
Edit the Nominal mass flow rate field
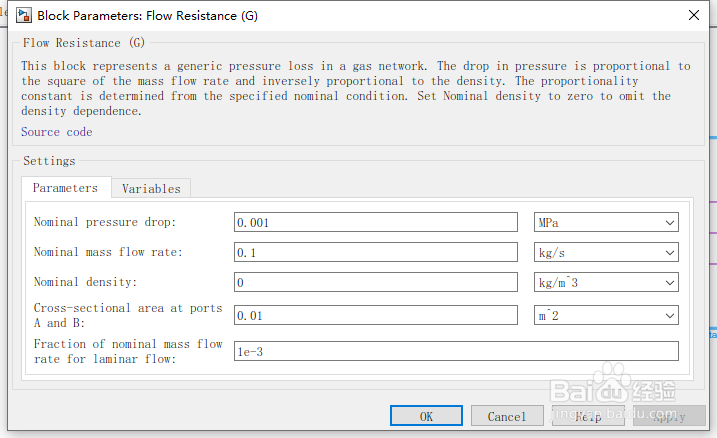point(376,252)
